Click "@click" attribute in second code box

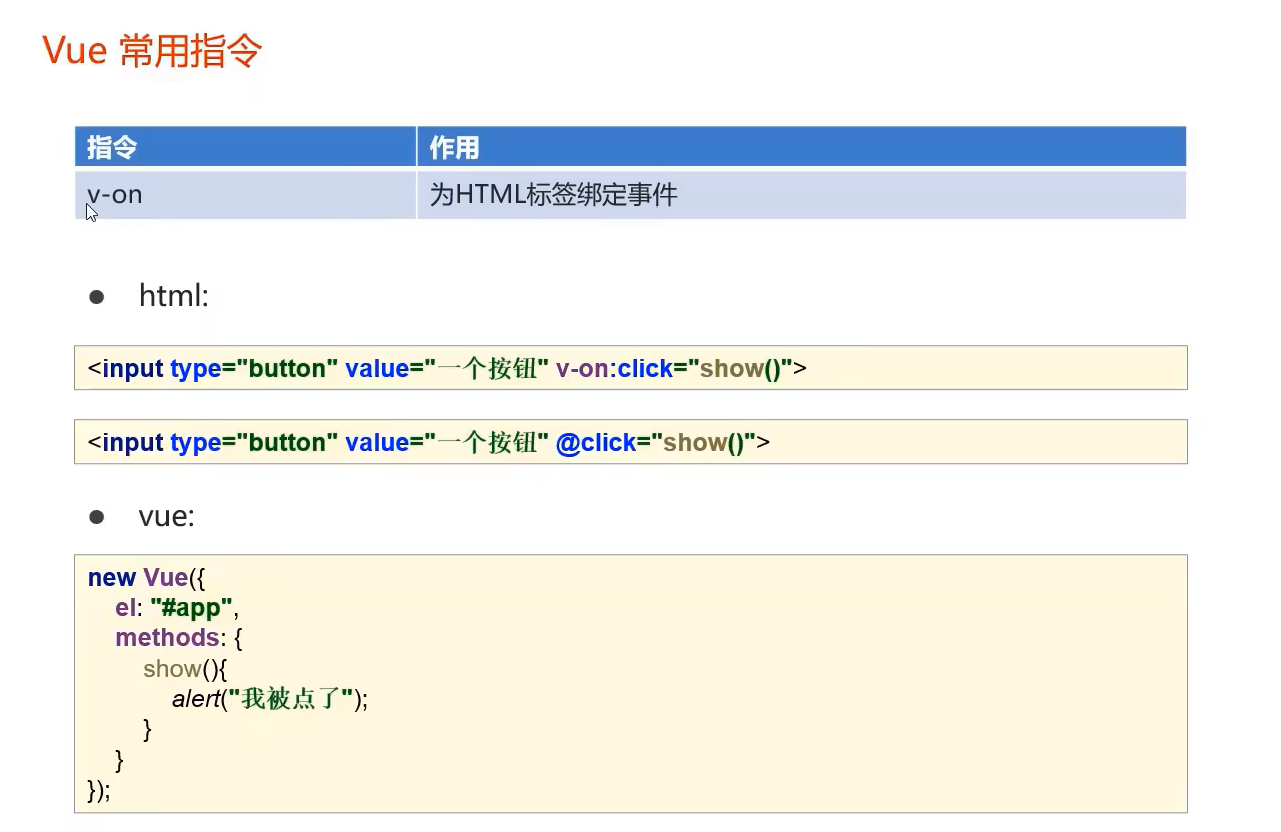(595, 442)
